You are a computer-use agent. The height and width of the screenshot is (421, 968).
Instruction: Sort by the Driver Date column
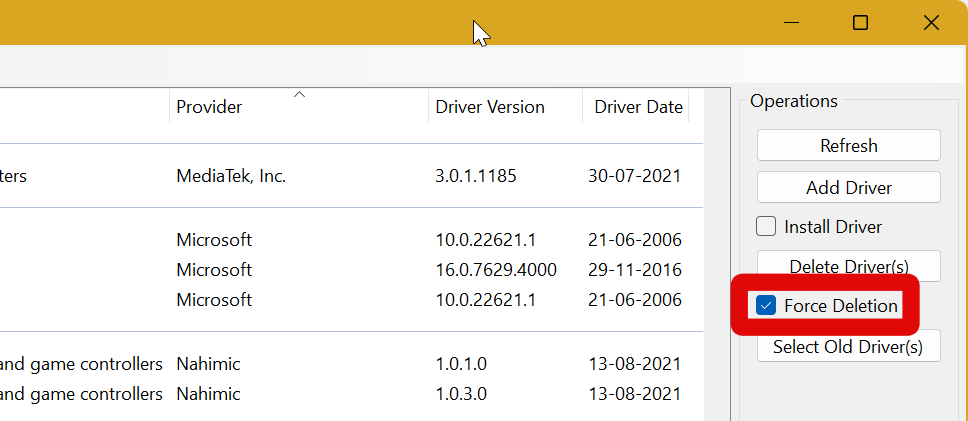[638, 107]
